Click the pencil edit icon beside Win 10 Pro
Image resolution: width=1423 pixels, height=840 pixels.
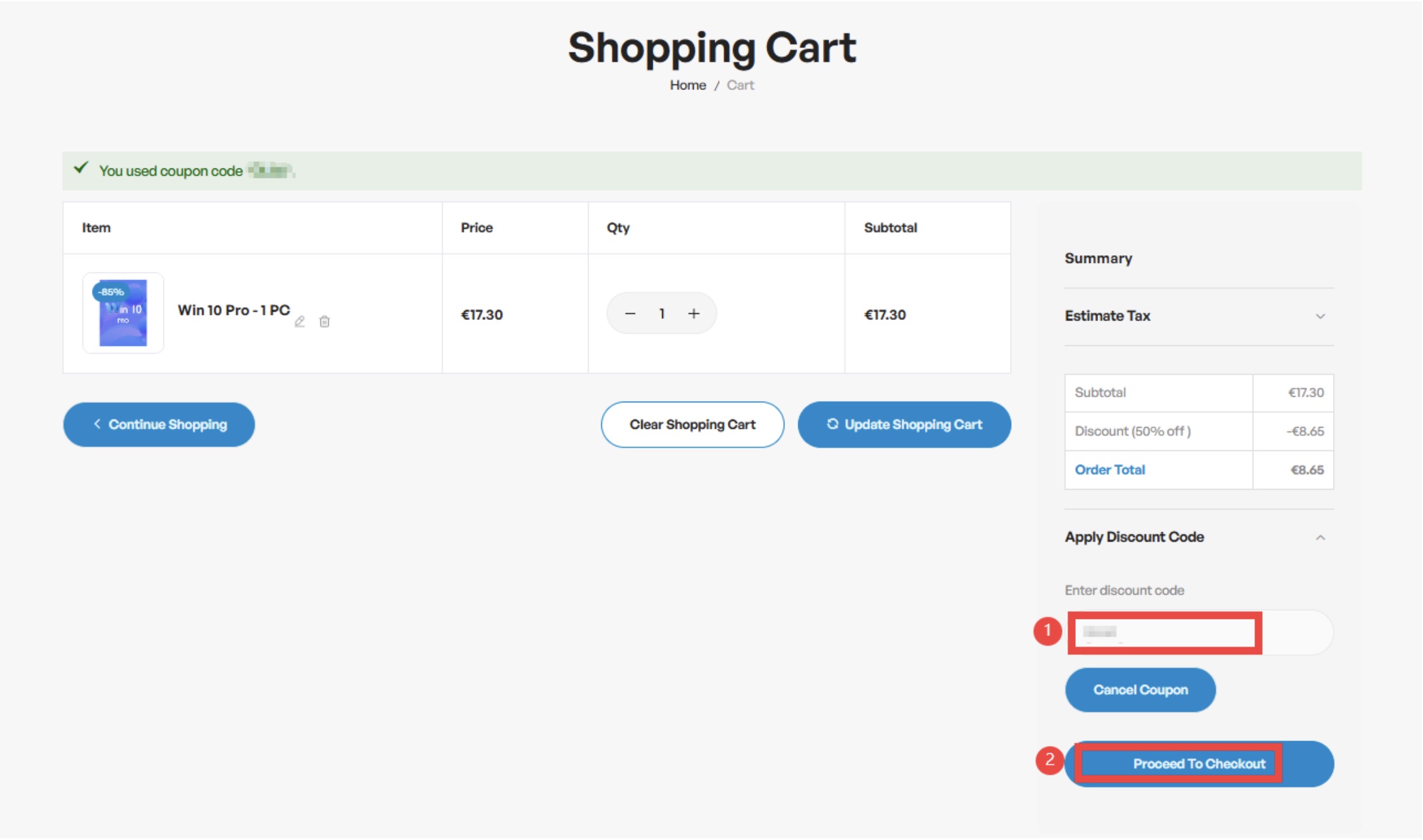click(x=300, y=322)
